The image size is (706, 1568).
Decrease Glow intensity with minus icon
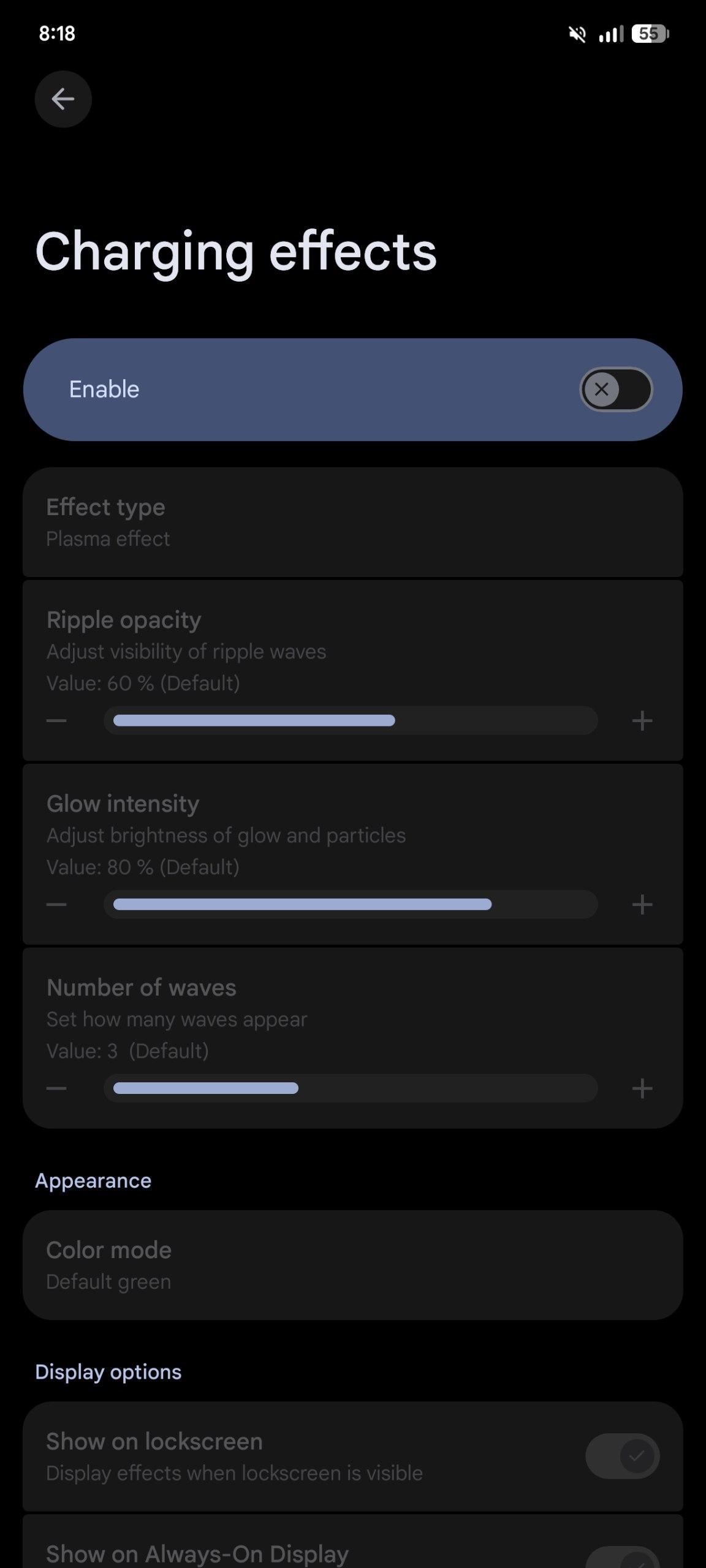[56, 905]
